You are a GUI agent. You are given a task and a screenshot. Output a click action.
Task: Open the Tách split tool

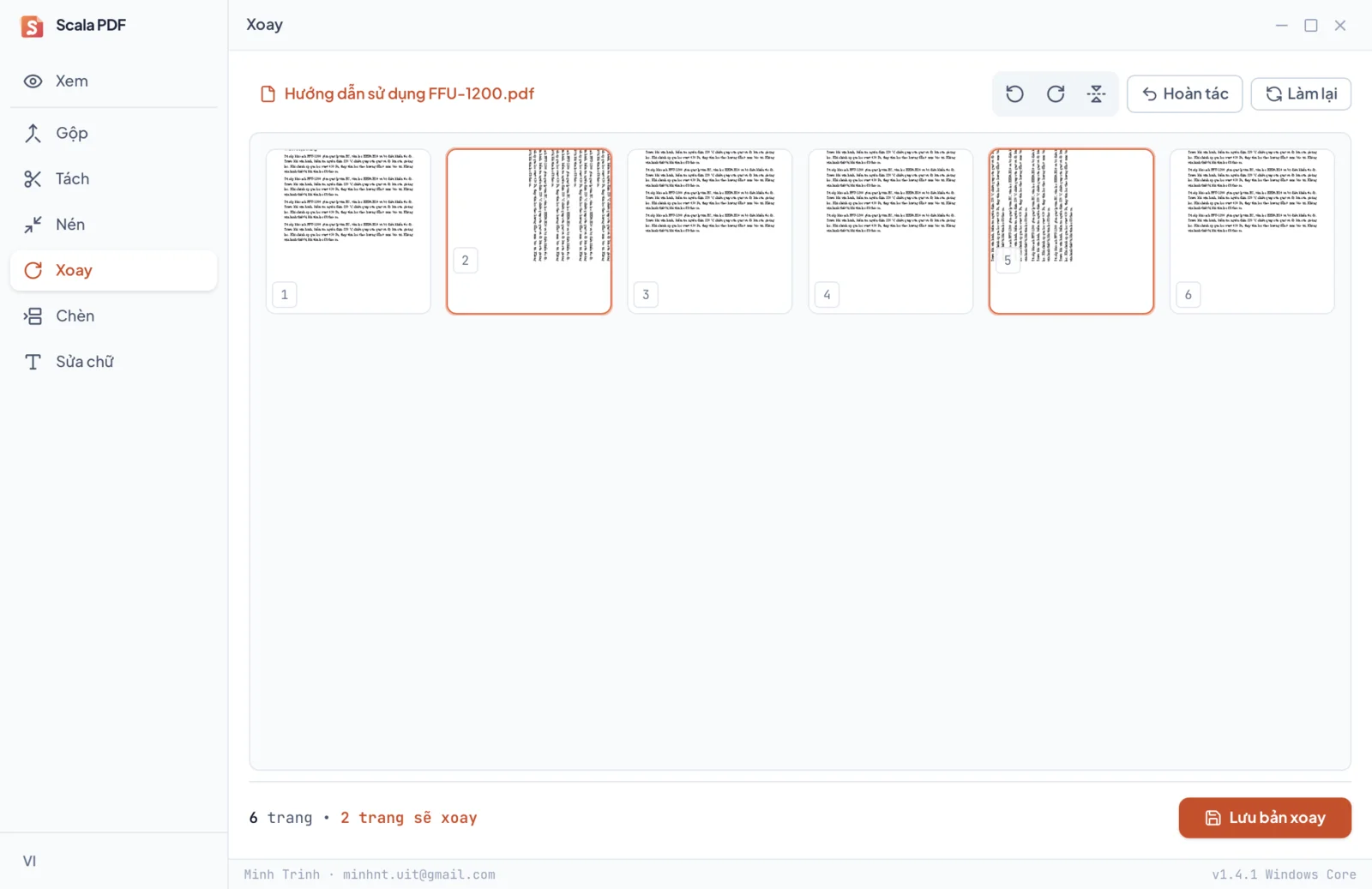(x=113, y=178)
